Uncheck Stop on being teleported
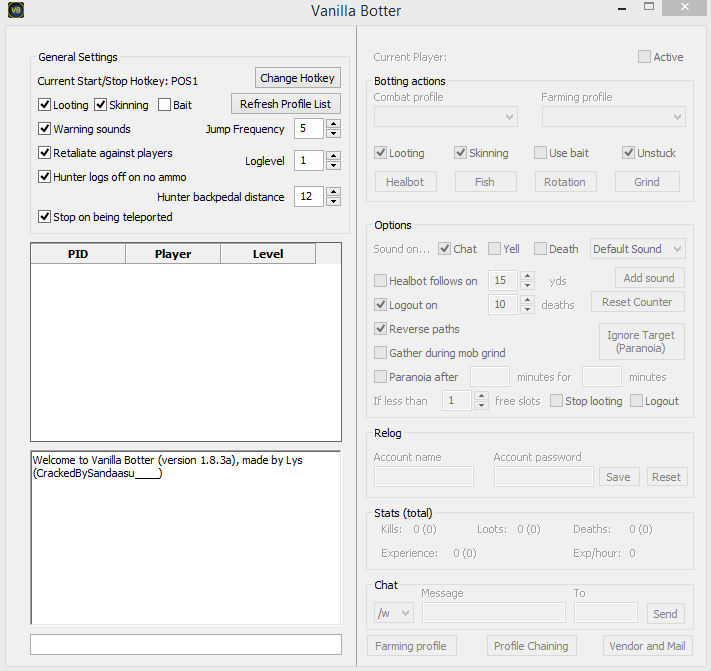The height and width of the screenshot is (671, 711). 45,217
